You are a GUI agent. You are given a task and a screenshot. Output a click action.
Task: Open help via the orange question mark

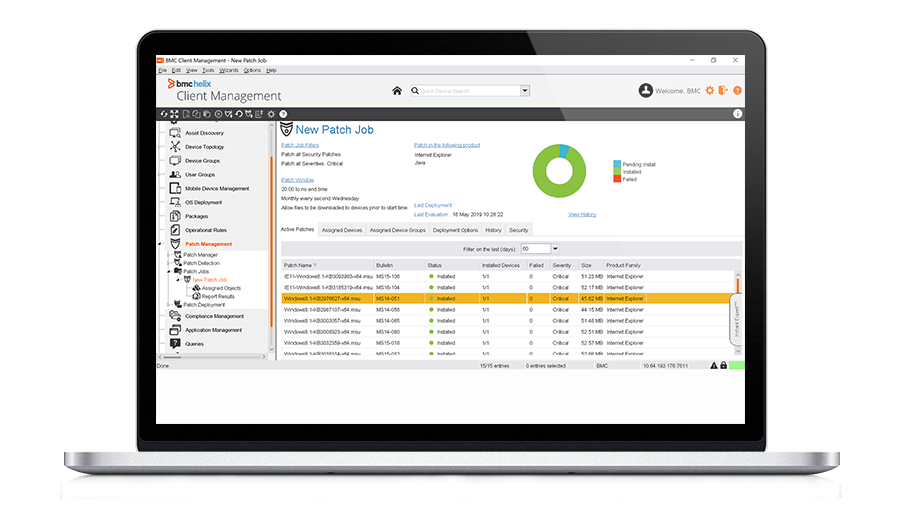[x=737, y=91]
